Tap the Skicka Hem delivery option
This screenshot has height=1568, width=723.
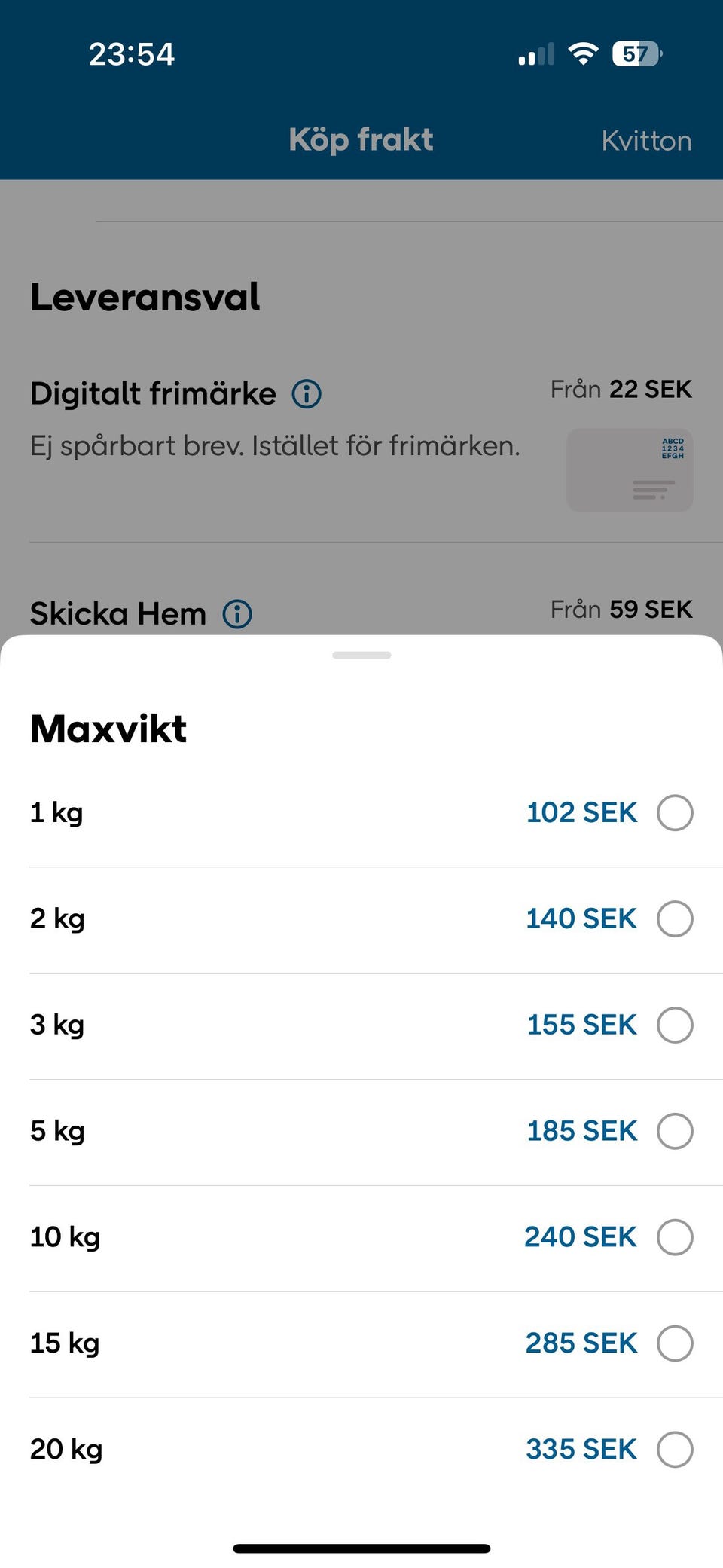pos(117,614)
